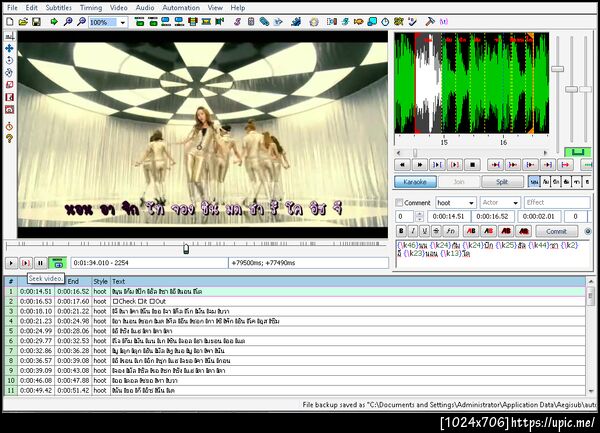Set shadow color with fourth AB button
Image resolution: width=600 pixels, height=433 pixels.
[x=523, y=231]
